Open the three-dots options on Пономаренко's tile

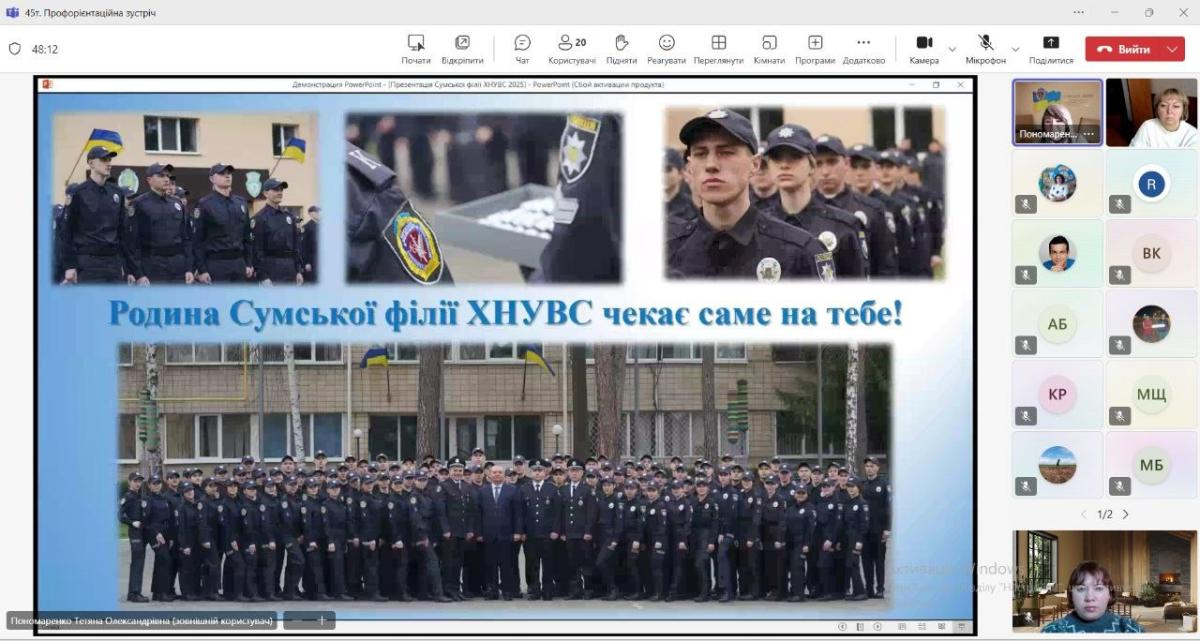[1089, 134]
